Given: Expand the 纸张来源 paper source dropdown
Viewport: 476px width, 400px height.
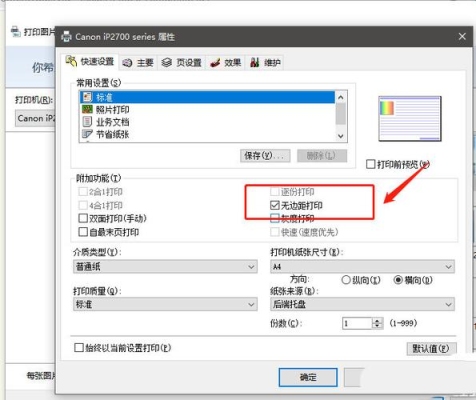Looking at the screenshot, I should 362,304.
